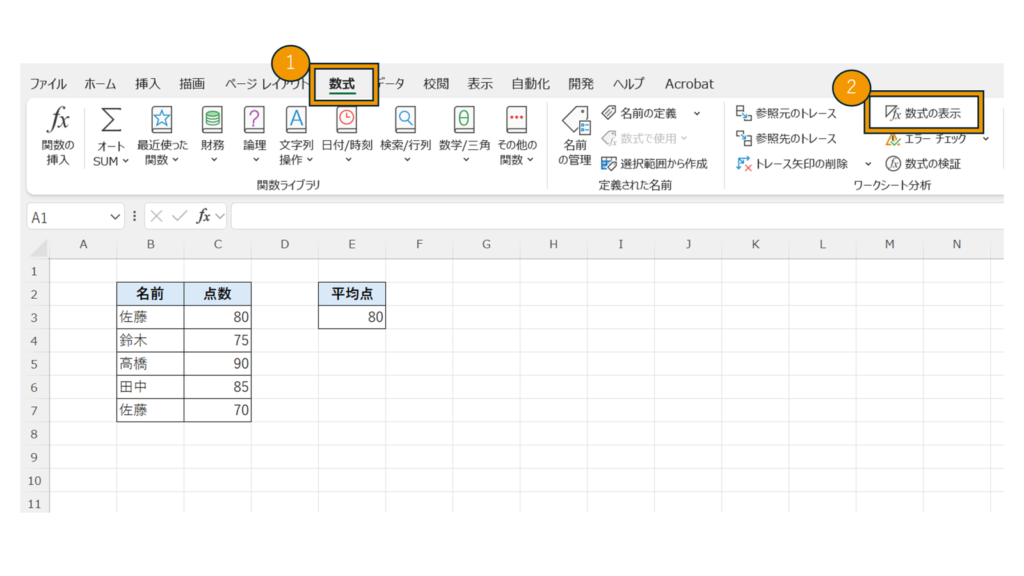Screen dimensions: 1024x576
Task: Open the 校閲 ribbon tab
Action: 436,84
